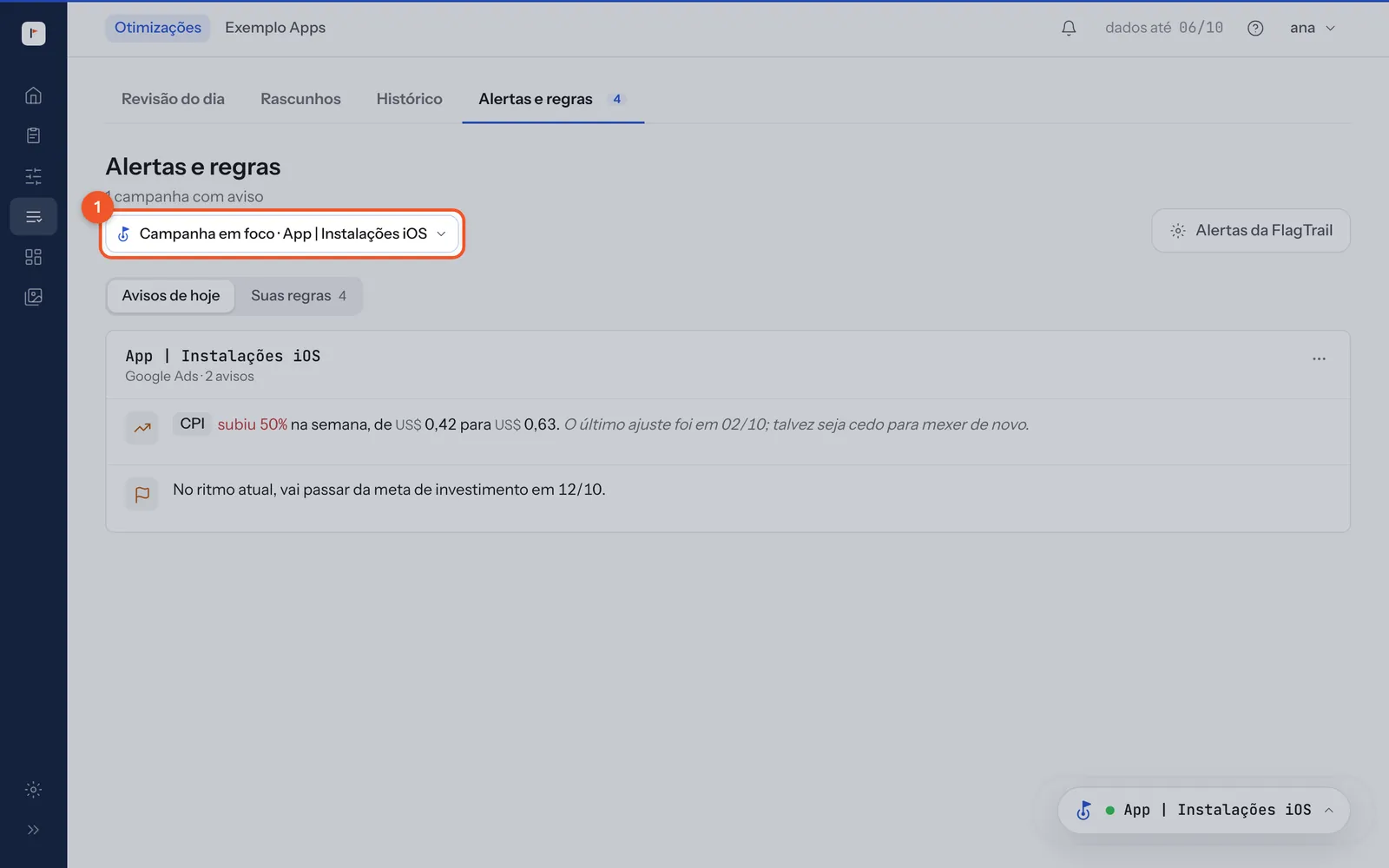Open the ana user menu
Viewport: 1389px width, 868px height.
[1312, 28]
